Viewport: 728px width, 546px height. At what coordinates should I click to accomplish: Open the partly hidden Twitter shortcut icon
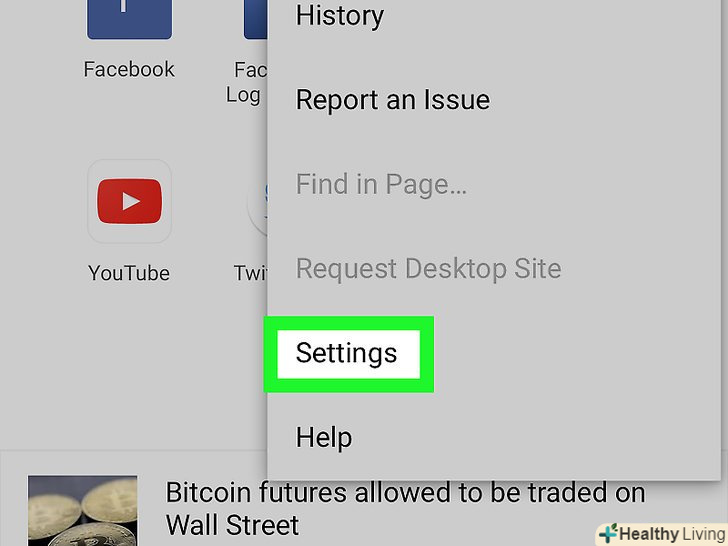click(x=257, y=201)
